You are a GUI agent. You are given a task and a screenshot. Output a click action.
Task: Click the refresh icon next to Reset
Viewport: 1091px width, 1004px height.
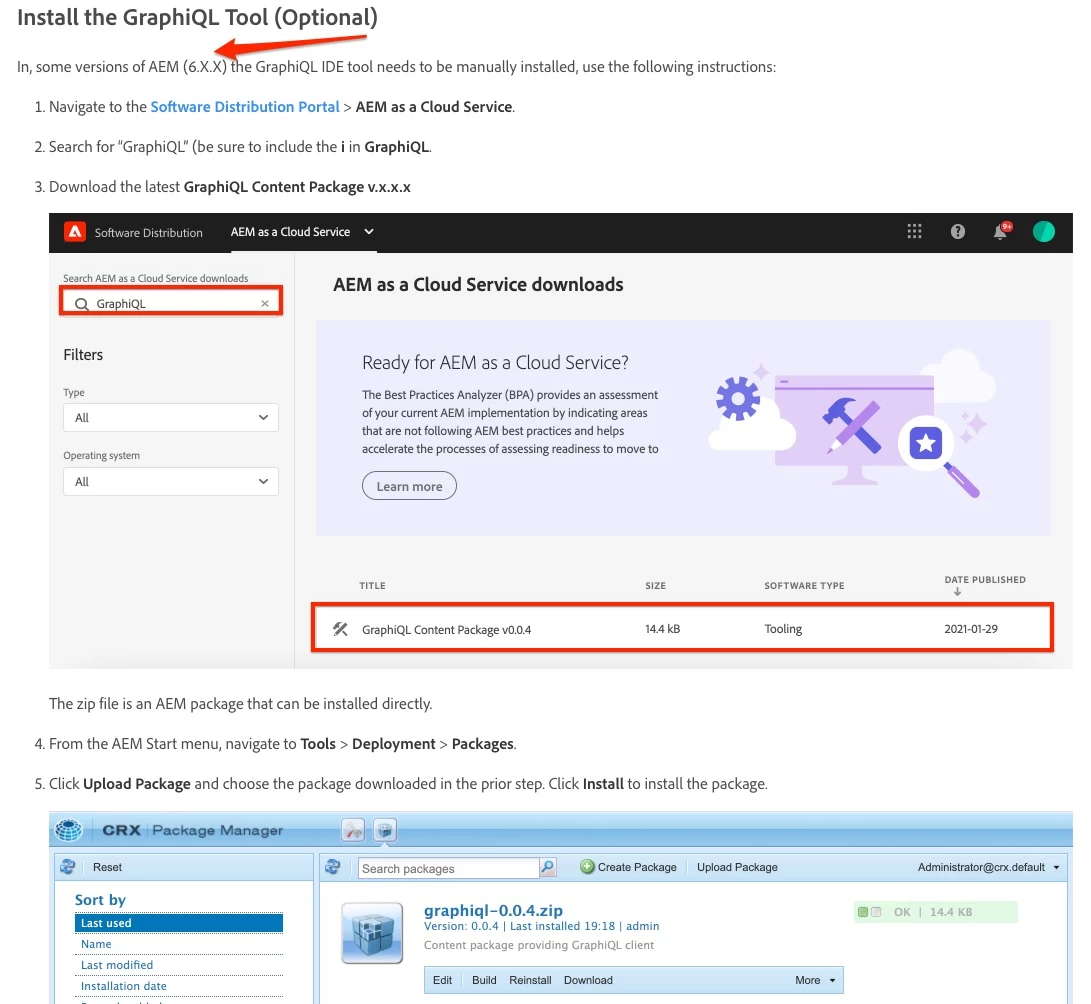67,866
